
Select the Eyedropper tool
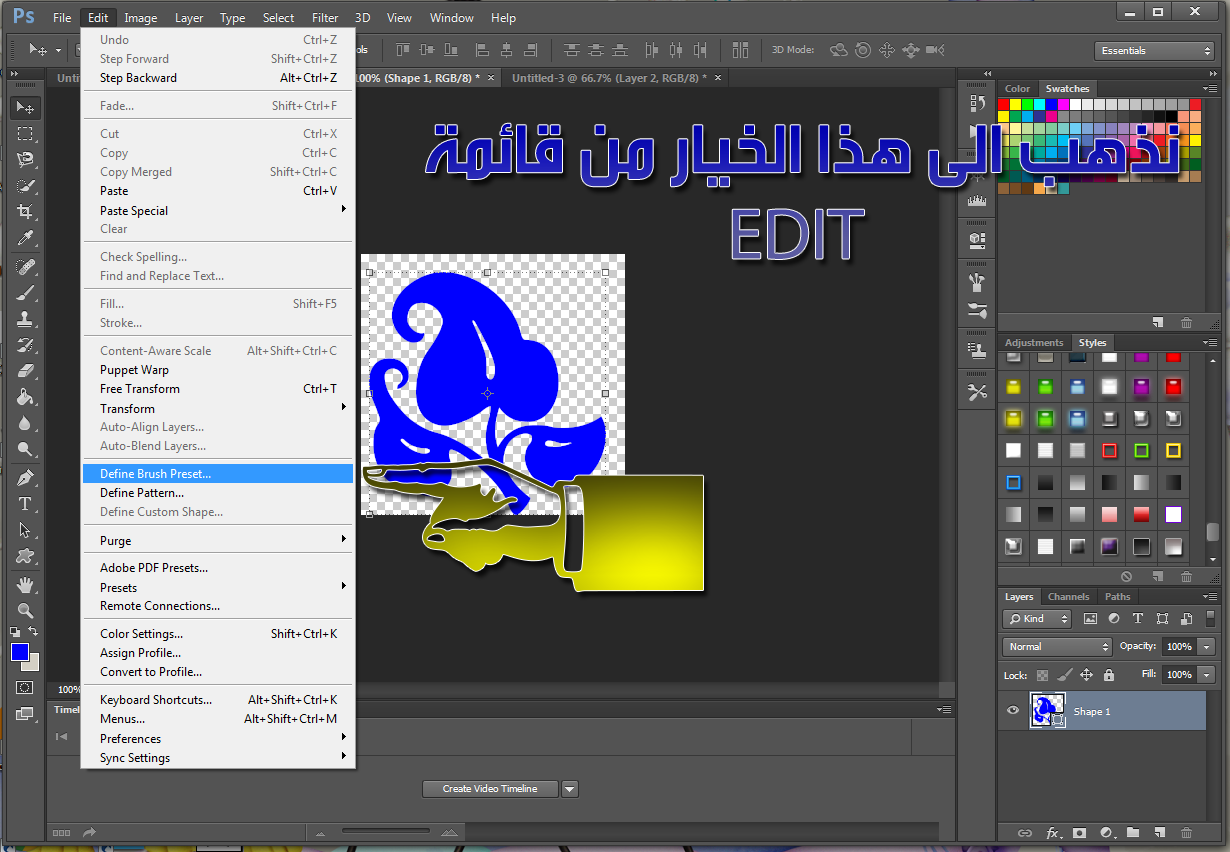tap(25, 238)
